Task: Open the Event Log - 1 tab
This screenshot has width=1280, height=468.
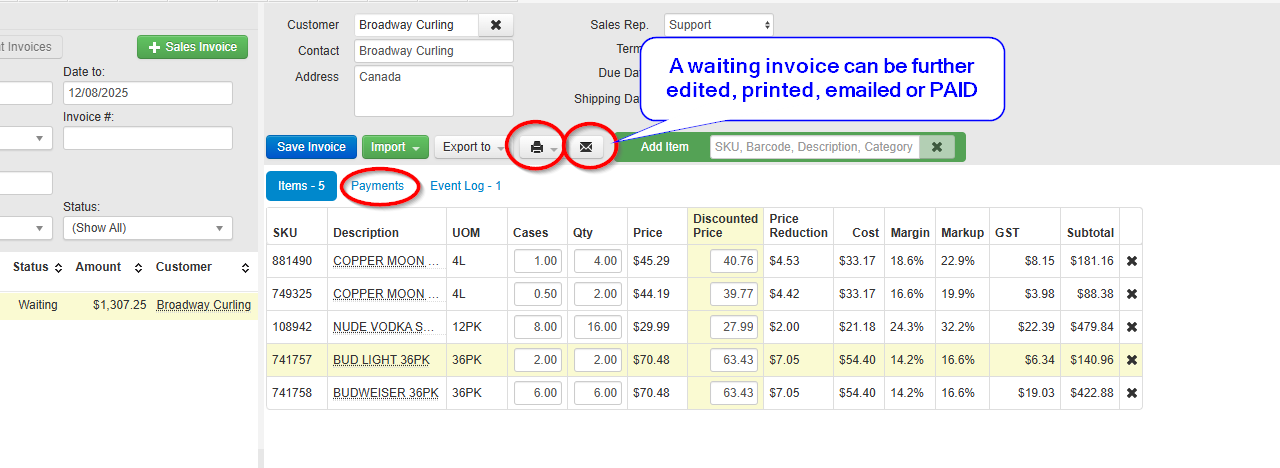Action: (466, 186)
